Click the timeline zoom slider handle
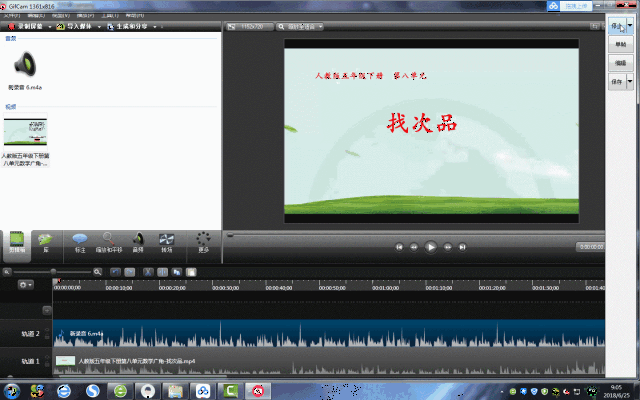 [x=53, y=271]
